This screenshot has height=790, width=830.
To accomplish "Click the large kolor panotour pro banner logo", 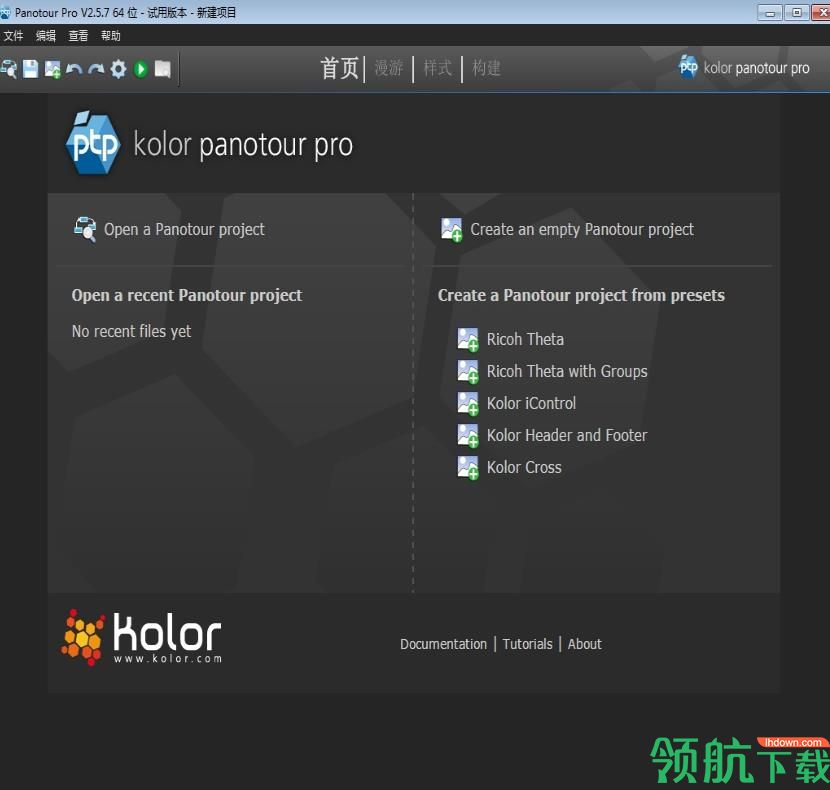I will point(209,143).
